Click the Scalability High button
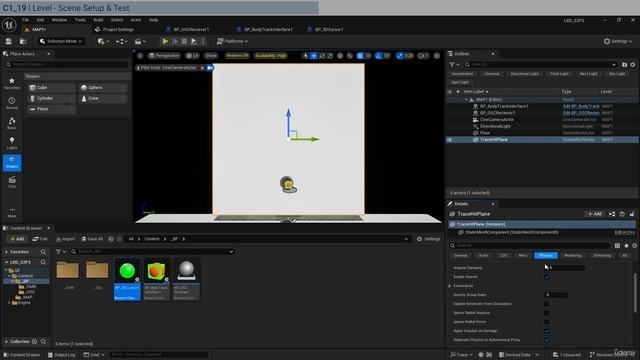The height and width of the screenshot is (360, 640). 271,56
